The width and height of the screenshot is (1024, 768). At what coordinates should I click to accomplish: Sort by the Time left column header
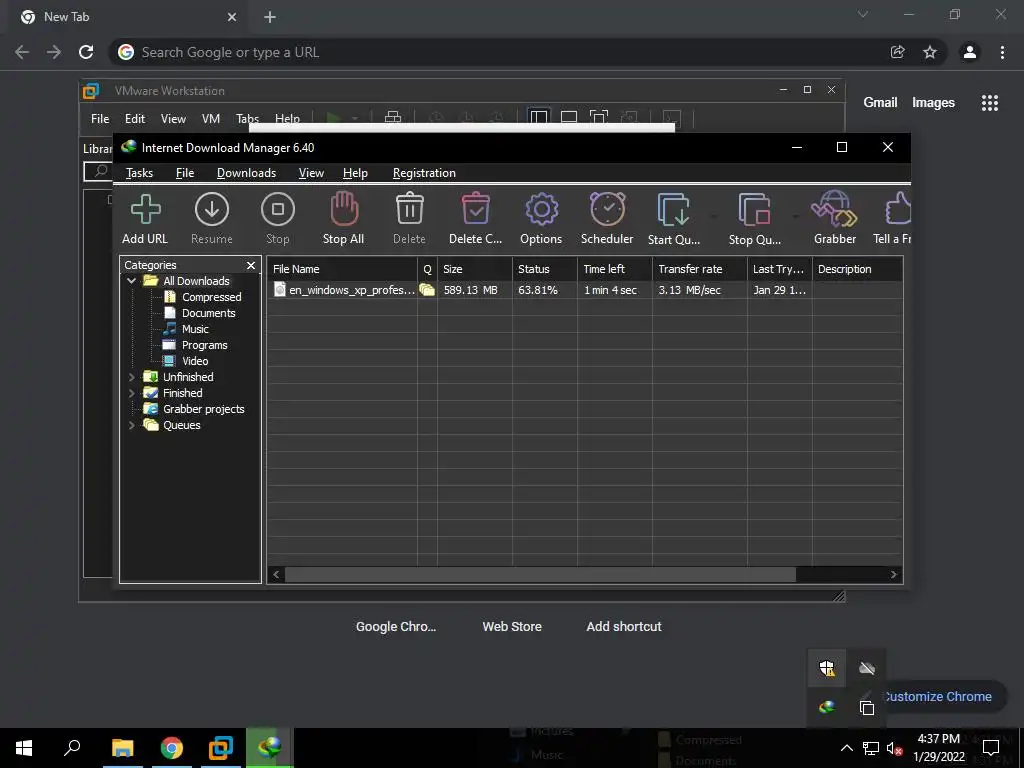[x=615, y=269]
